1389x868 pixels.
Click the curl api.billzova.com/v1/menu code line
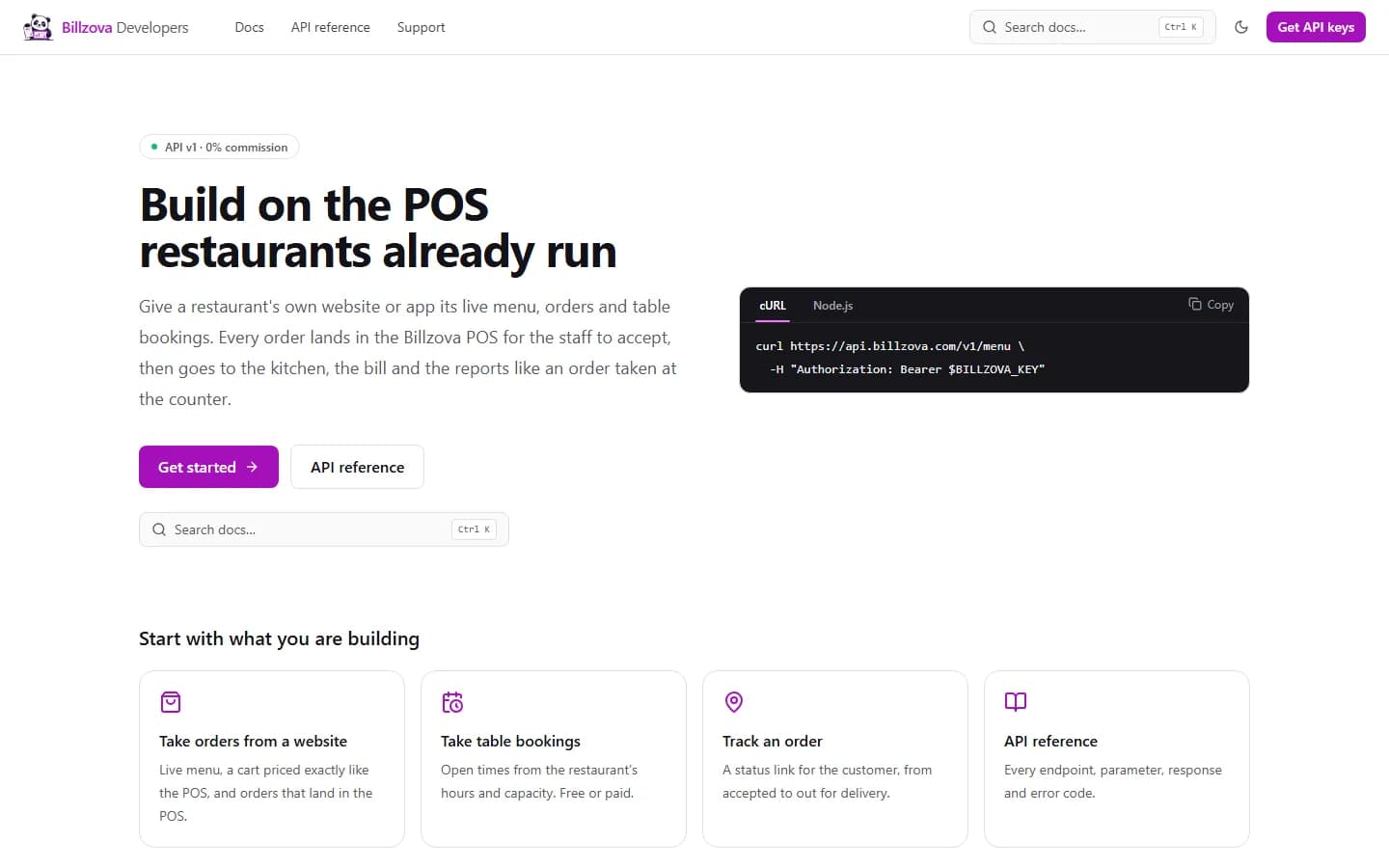[x=889, y=346]
